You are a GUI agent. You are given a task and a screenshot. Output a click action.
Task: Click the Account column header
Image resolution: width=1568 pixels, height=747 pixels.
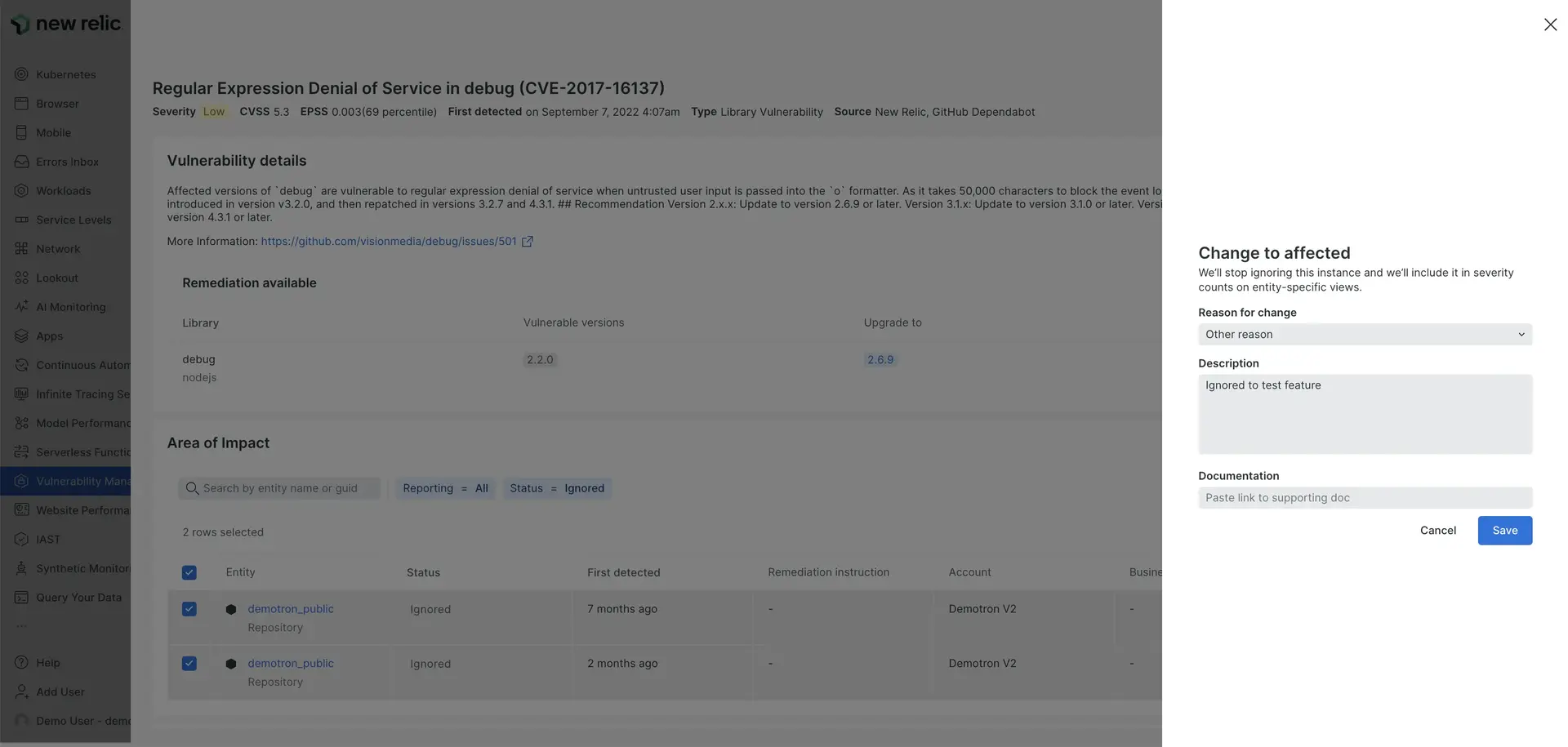(969, 572)
